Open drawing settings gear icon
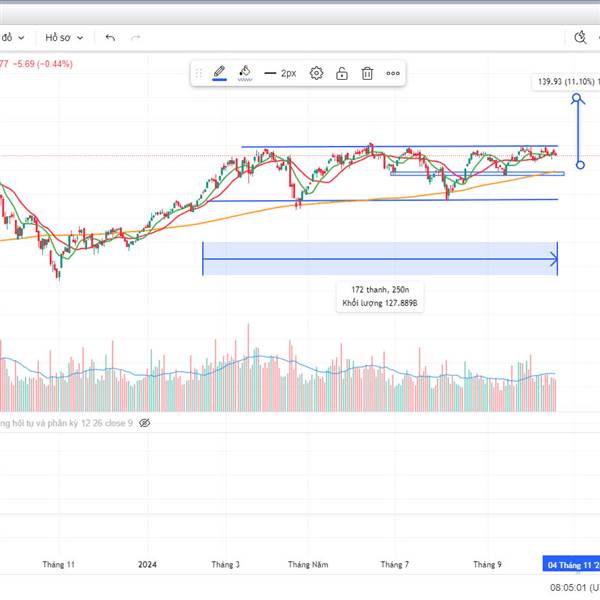The image size is (600, 600). click(316, 73)
